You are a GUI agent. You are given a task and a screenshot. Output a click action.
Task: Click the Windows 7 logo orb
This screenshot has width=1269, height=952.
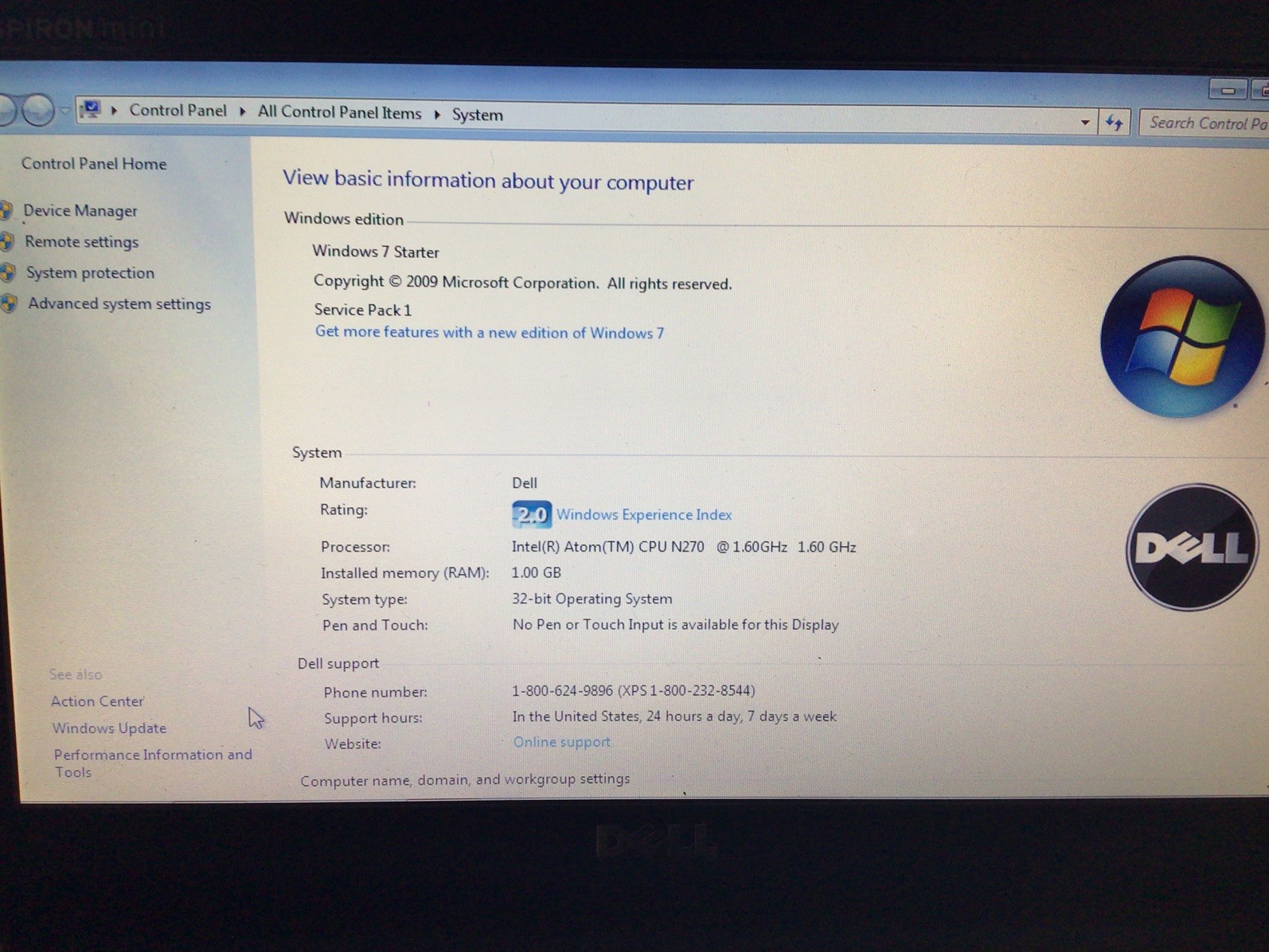coord(1181,337)
